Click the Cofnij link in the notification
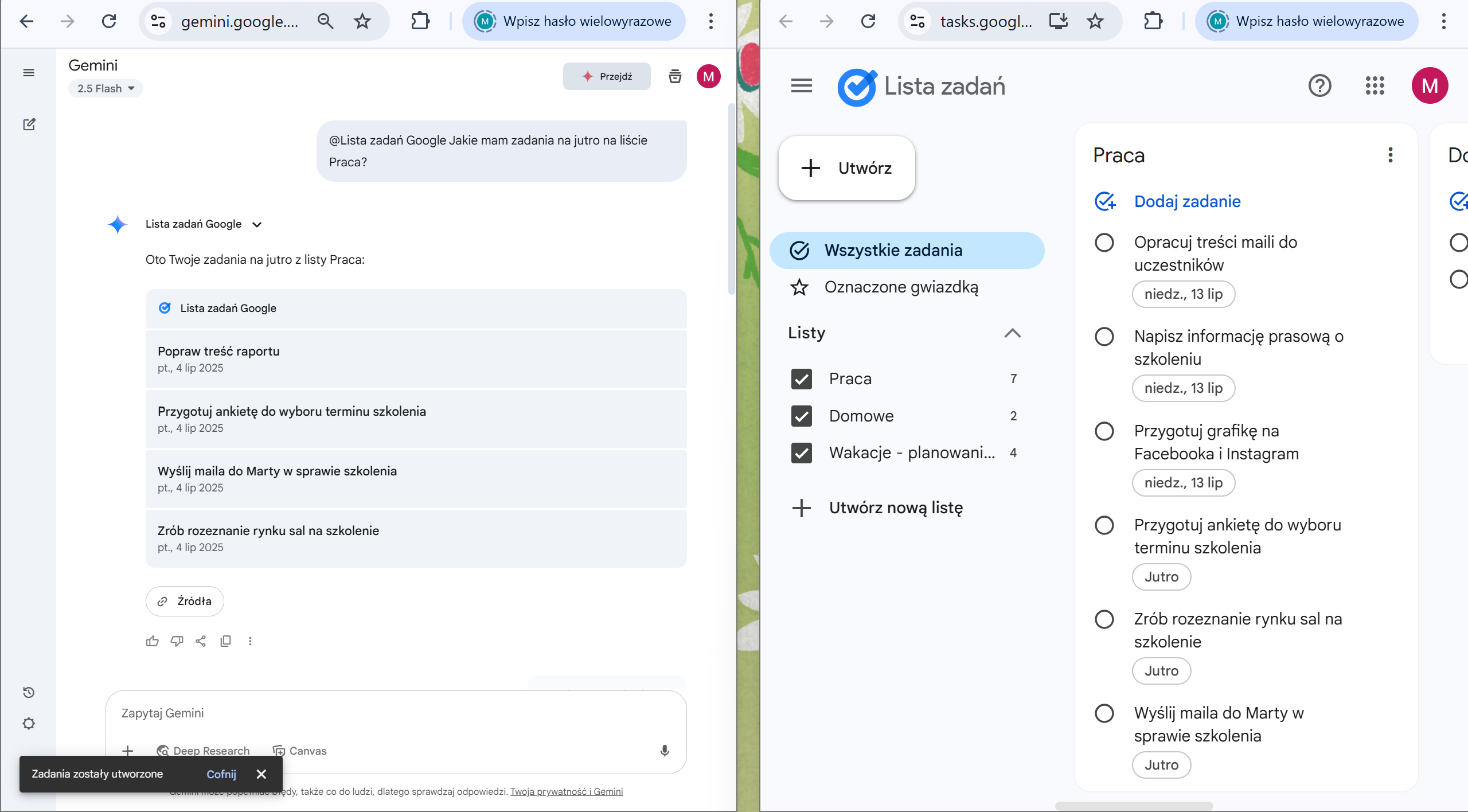 [x=221, y=774]
